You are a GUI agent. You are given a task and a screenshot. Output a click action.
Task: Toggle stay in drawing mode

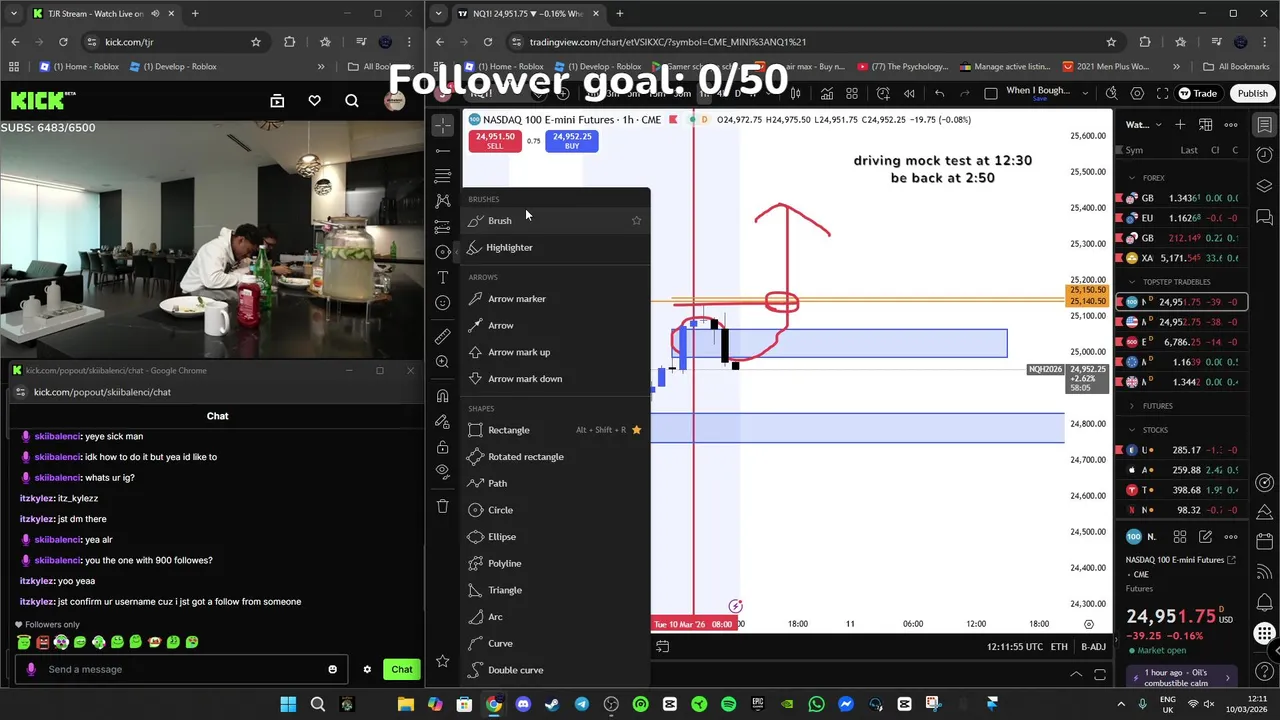[x=443, y=421]
